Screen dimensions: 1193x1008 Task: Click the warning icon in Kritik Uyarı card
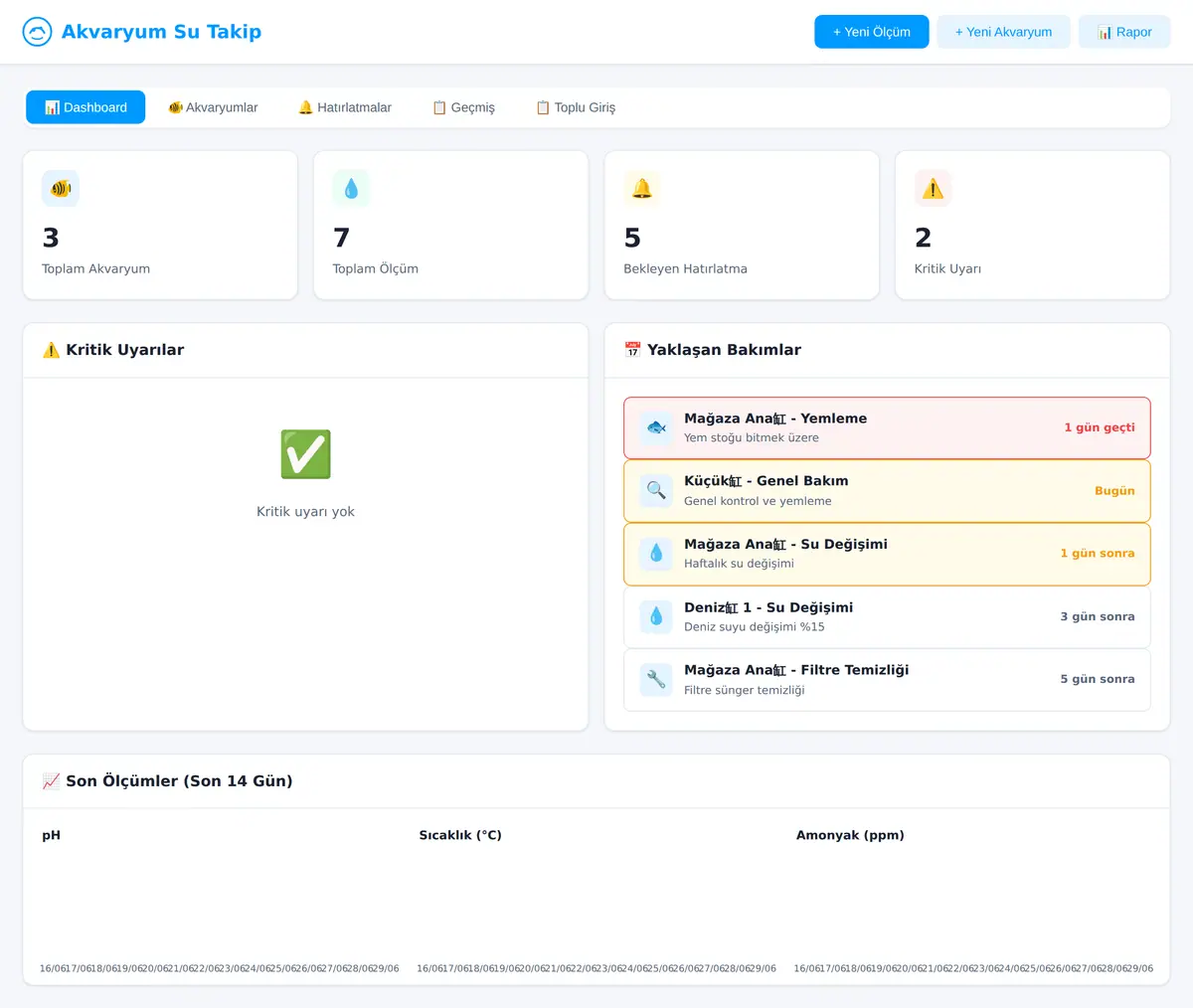933,188
